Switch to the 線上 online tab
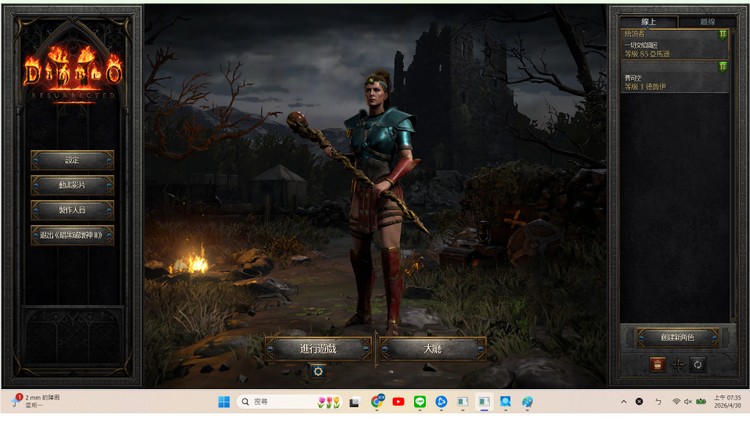Image resolution: width=750 pixels, height=422 pixels. [649, 22]
